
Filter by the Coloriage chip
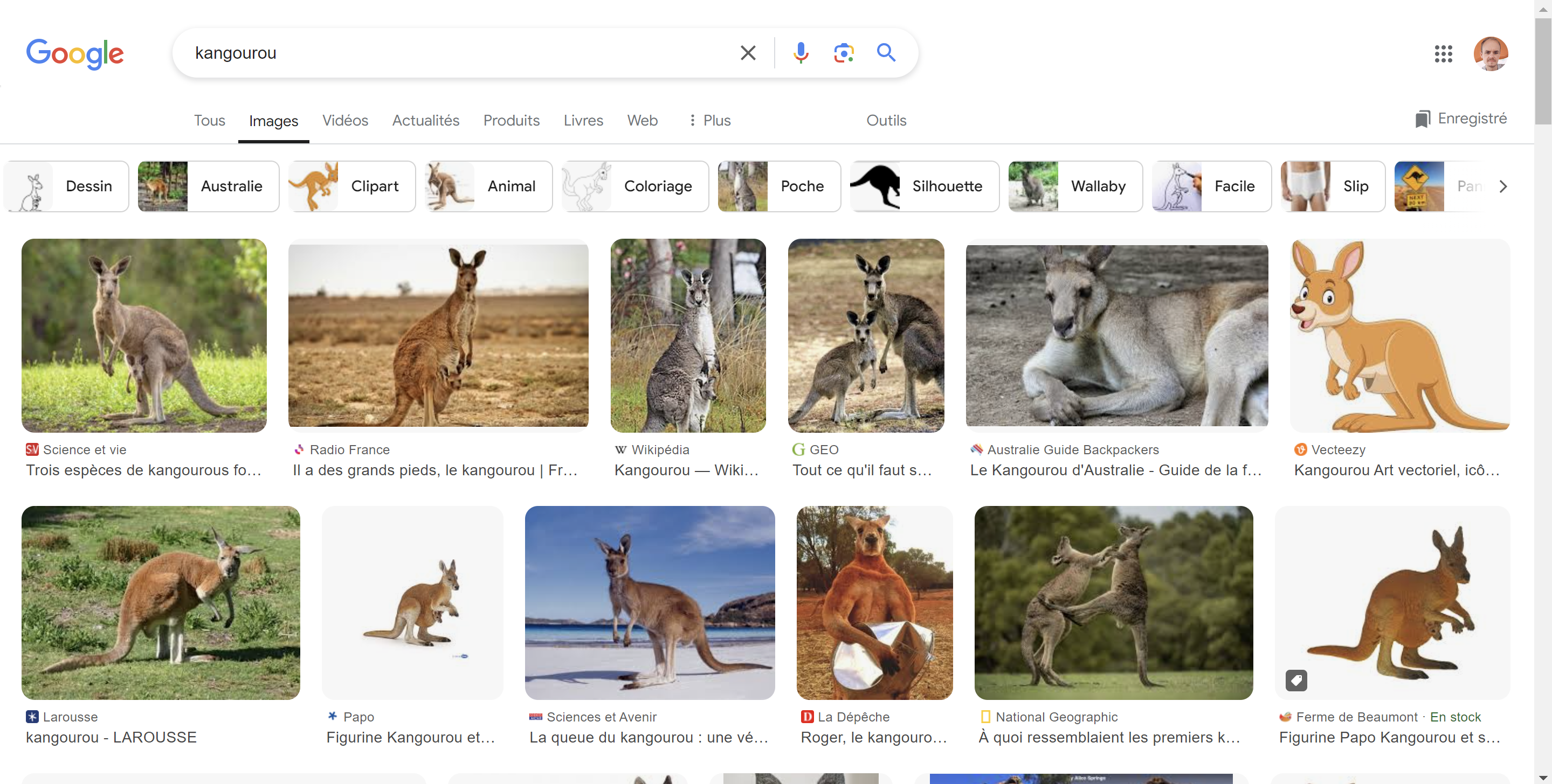[635, 186]
